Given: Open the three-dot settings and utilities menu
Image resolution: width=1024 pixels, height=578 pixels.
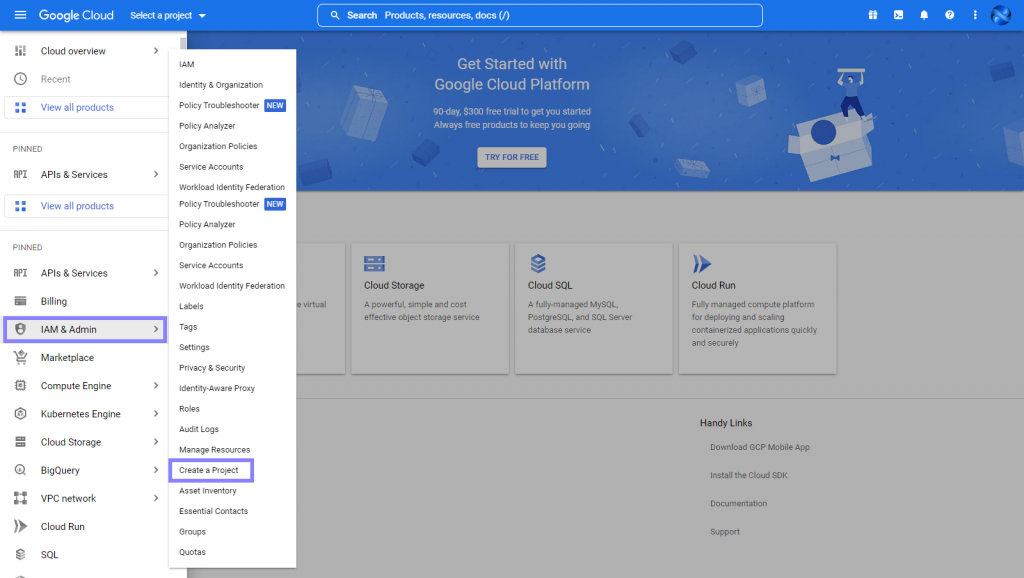Looking at the screenshot, I should coord(975,15).
